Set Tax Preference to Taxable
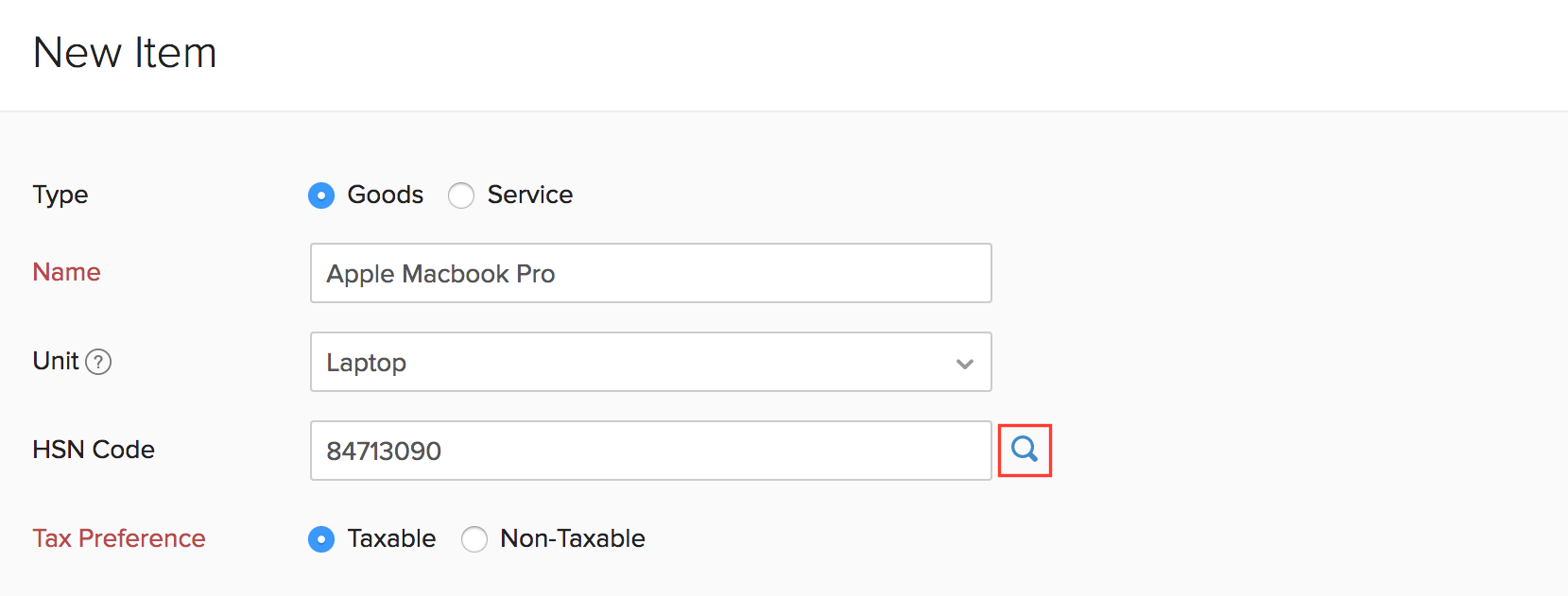Screen dimensions: 1568x596 pyautogui.click(x=320, y=538)
